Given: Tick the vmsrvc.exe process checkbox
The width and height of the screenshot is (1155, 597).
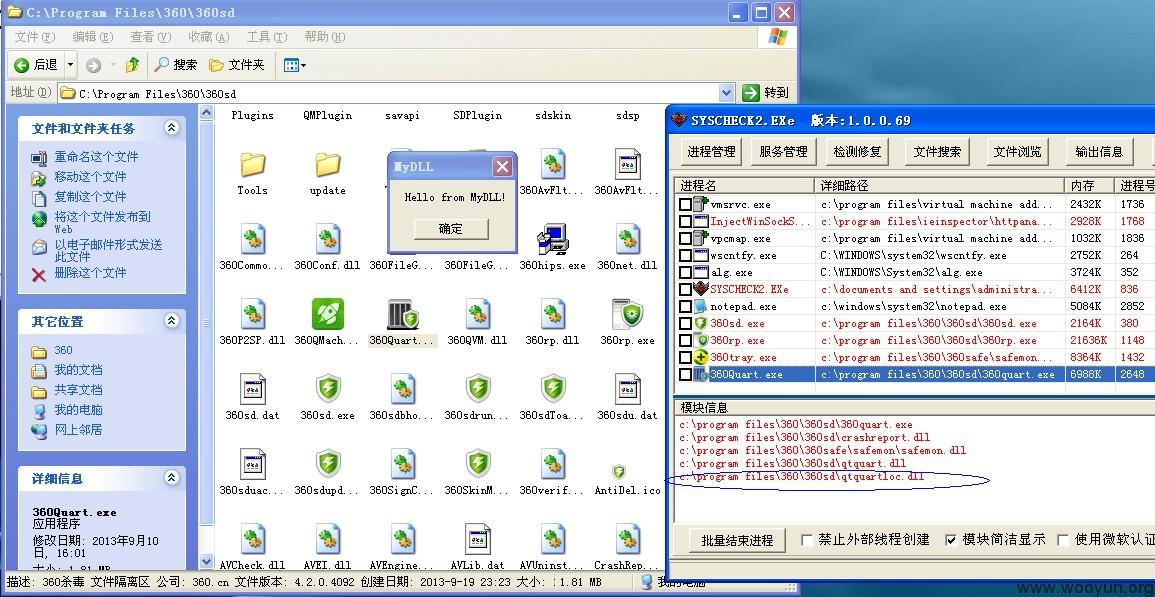Looking at the screenshot, I should pos(685,204).
